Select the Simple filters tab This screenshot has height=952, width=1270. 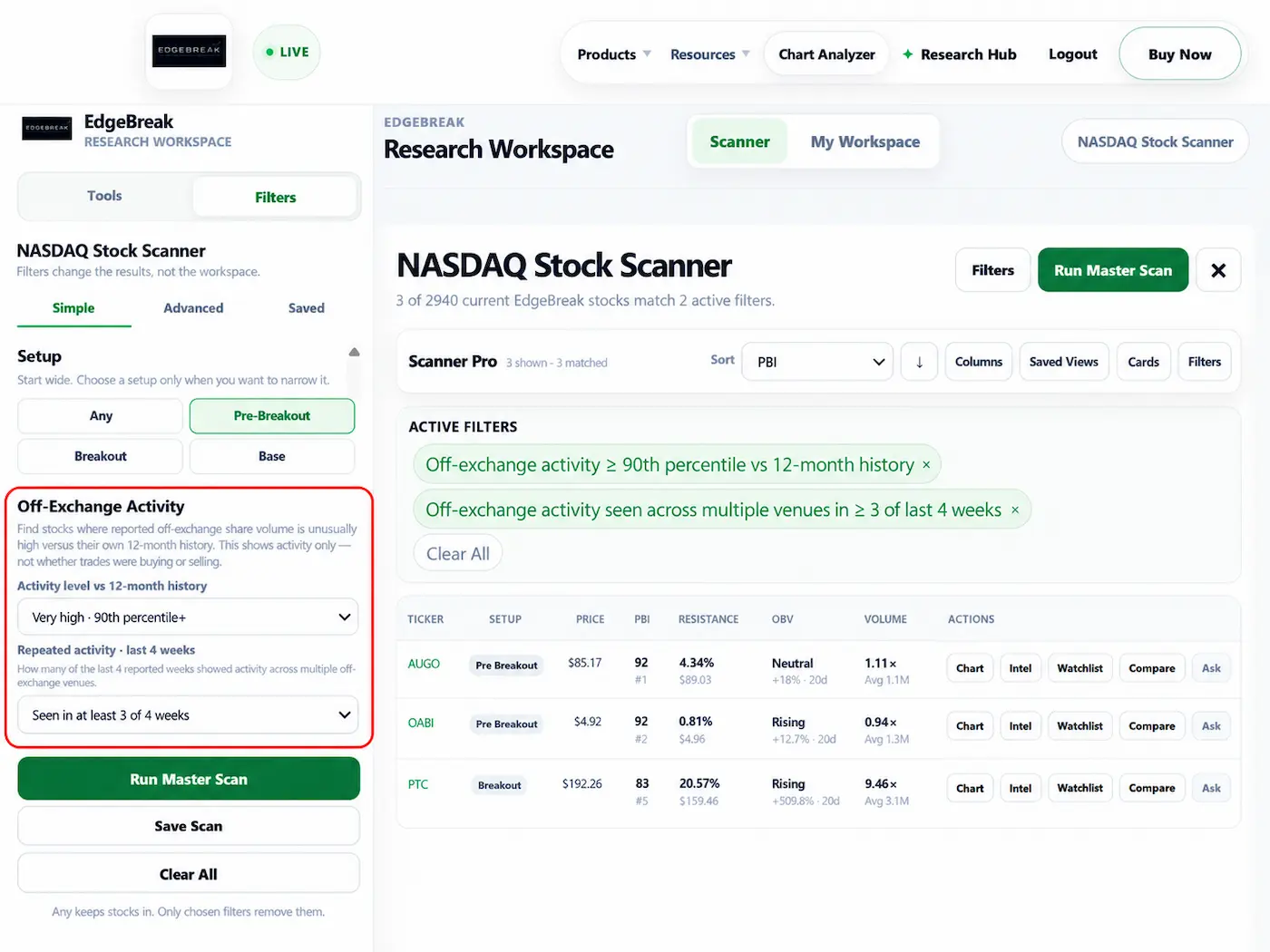pos(73,308)
